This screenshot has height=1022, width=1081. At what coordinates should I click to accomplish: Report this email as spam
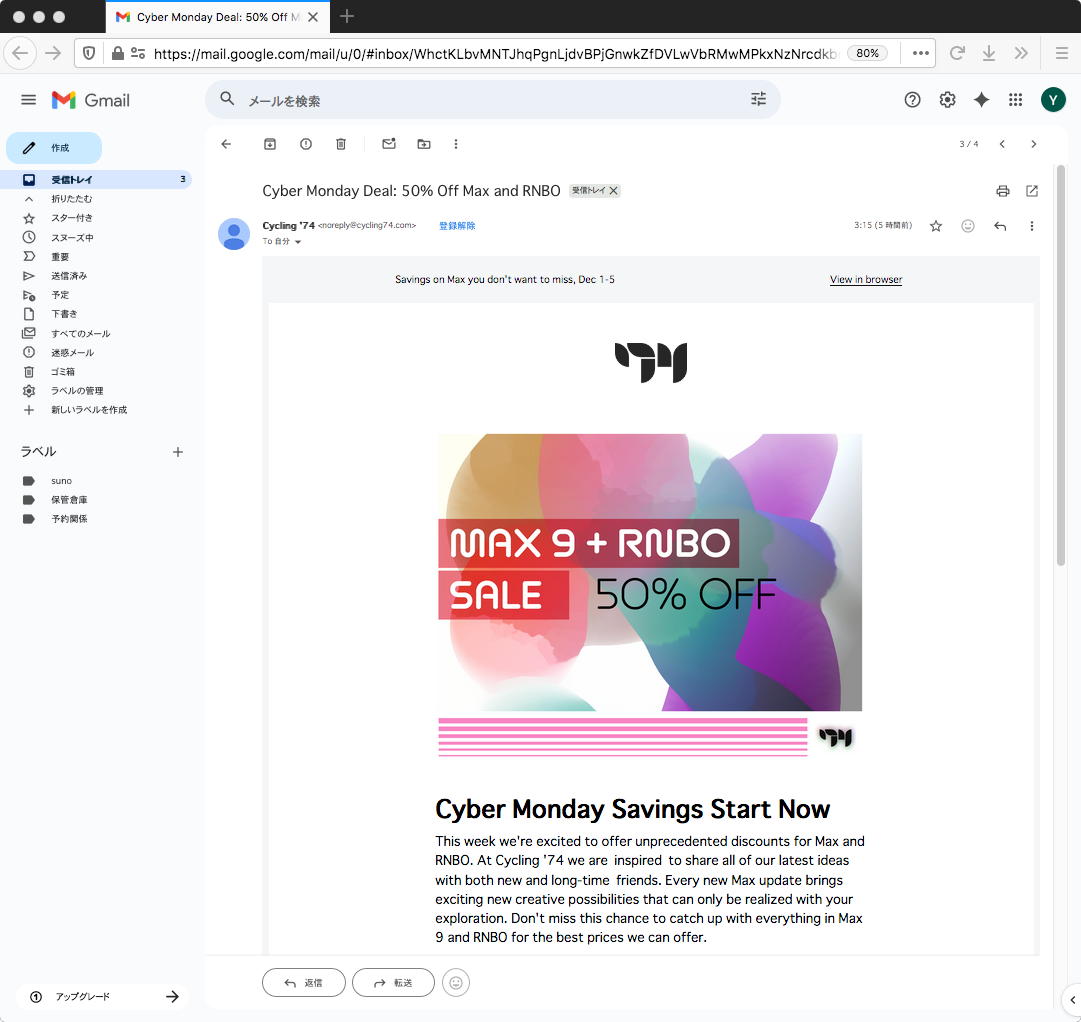coord(305,144)
